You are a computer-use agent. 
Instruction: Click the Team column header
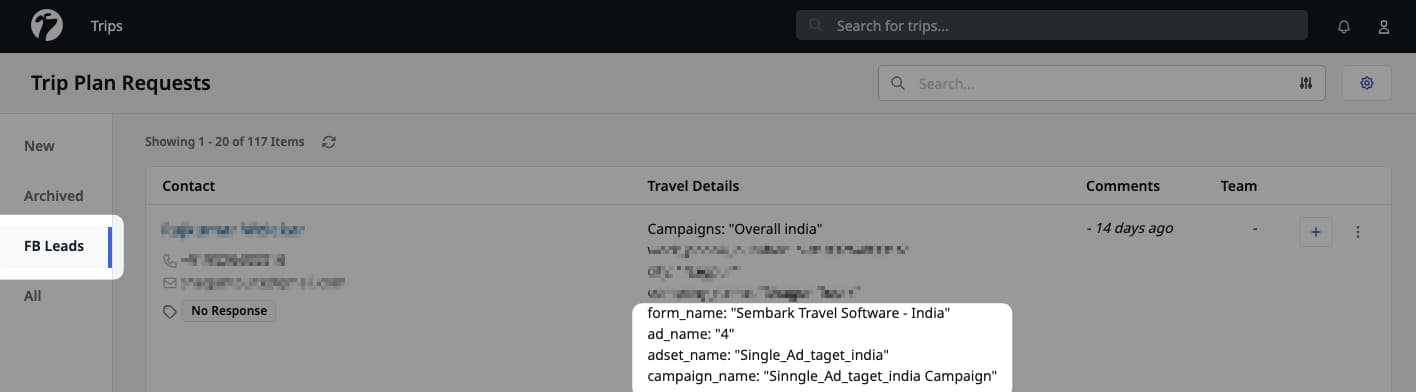[1239, 186]
